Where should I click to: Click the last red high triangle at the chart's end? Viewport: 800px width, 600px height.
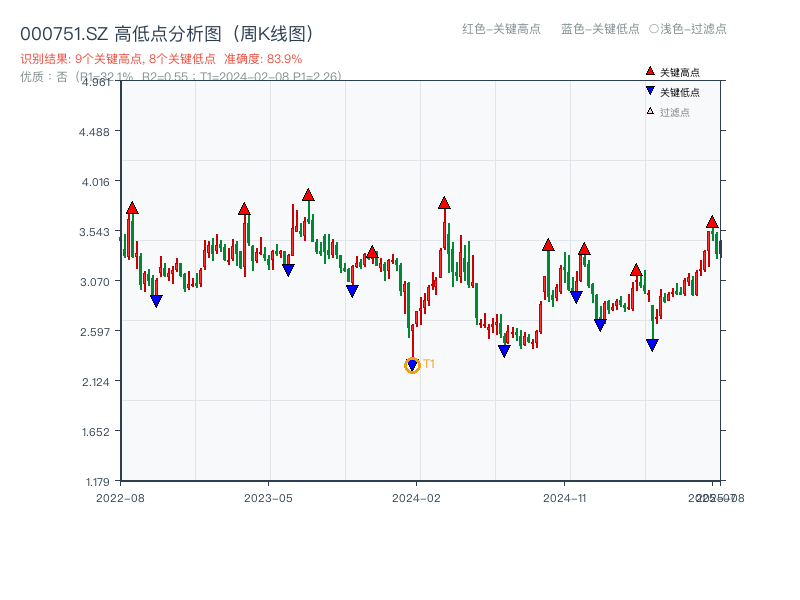coord(712,222)
